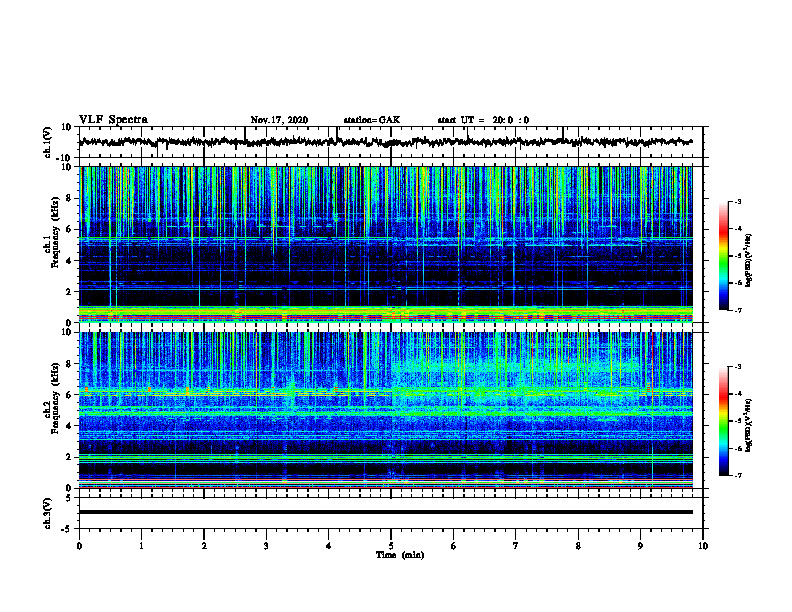Screen dimensions: 792x612
Task: Click time axis tick label '3'
Action: pos(266,546)
